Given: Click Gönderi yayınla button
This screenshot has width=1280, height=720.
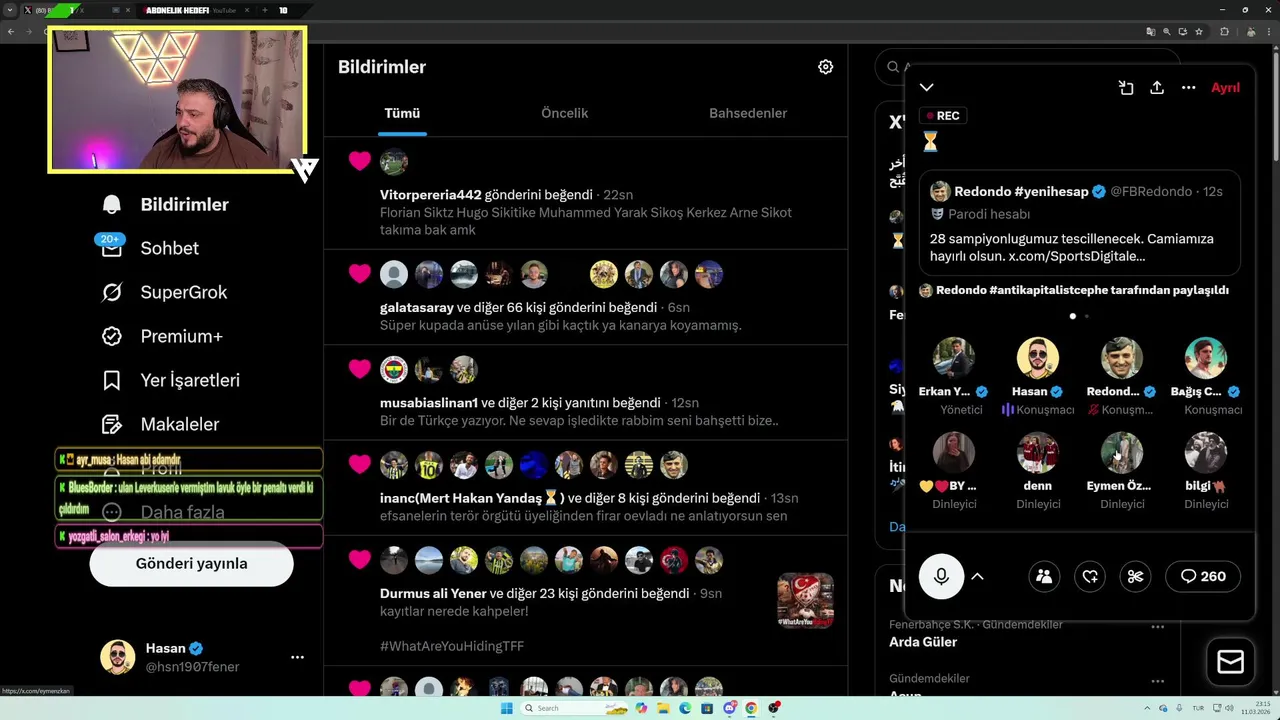Looking at the screenshot, I should point(191,564).
